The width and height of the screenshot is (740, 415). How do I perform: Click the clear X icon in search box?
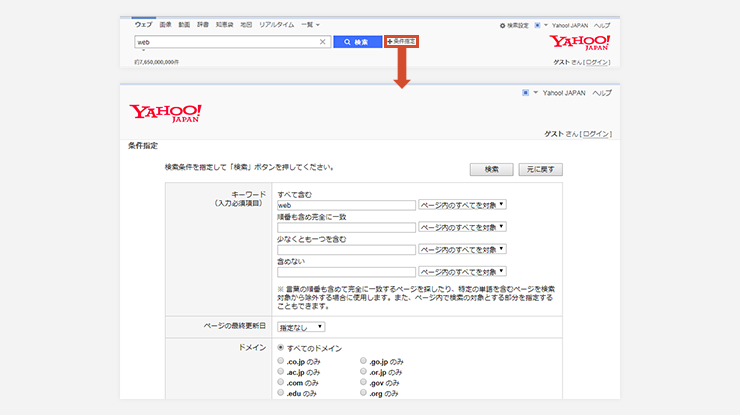coord(323,42)
